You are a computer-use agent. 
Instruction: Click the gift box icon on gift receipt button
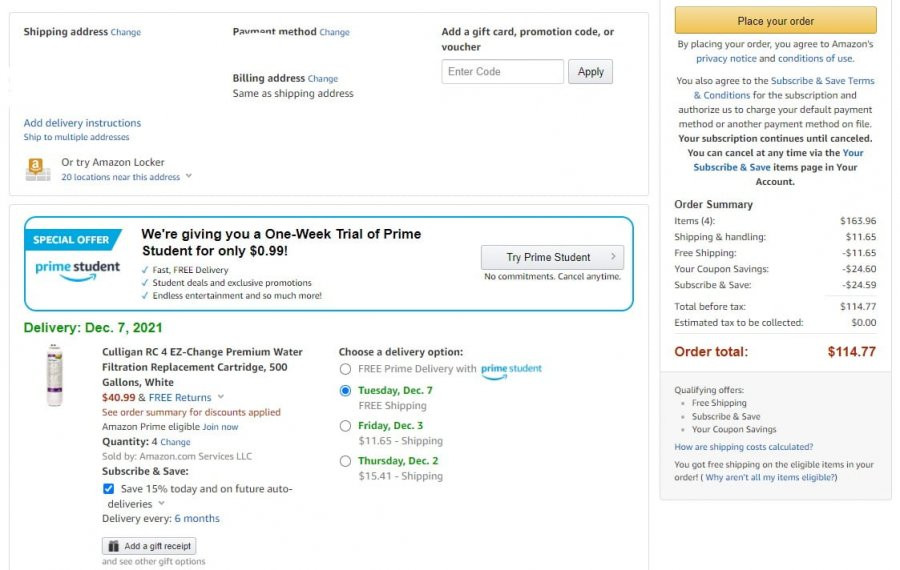[114, 546]
